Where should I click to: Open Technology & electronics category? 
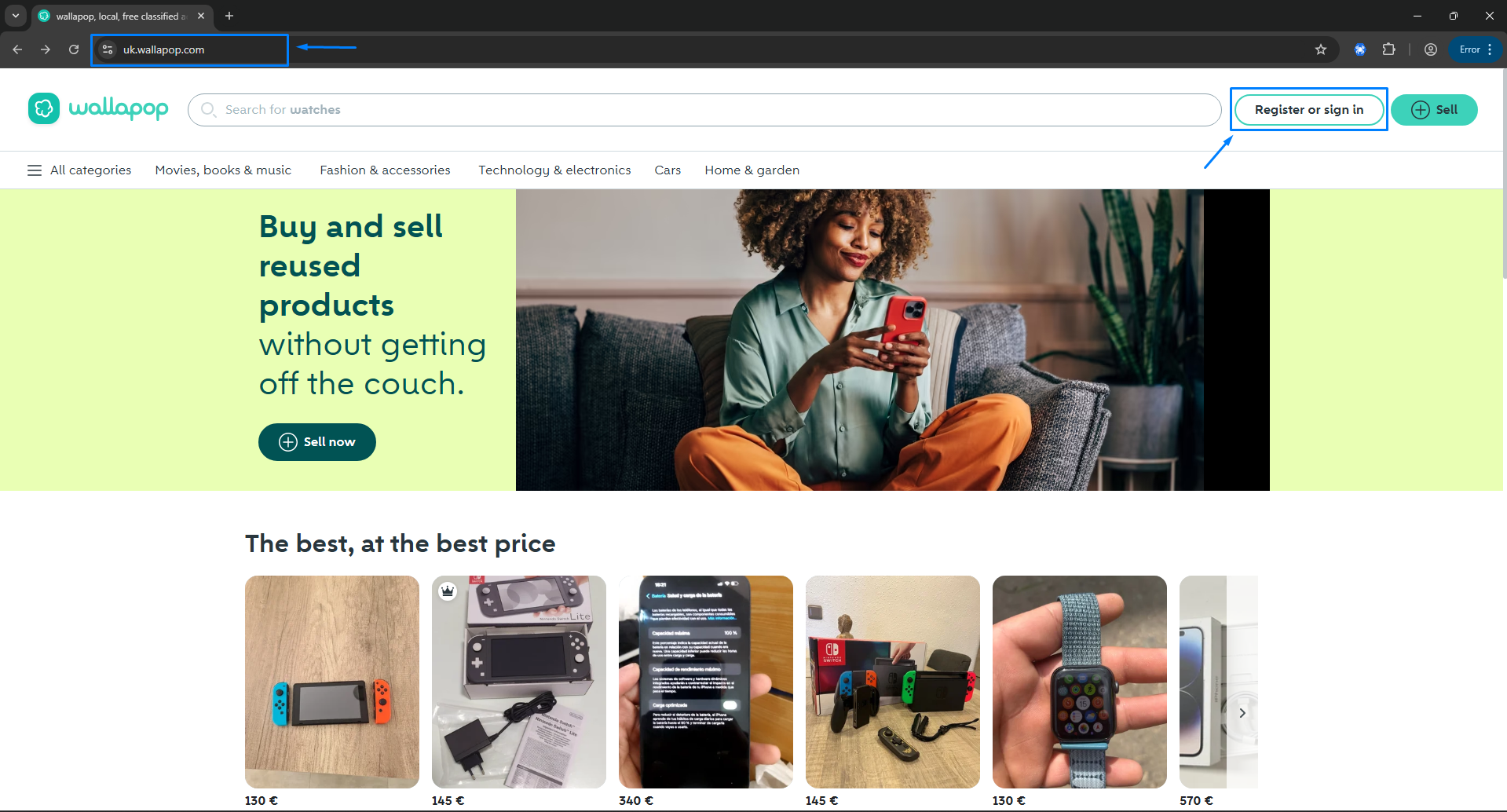pyautogui.click(x=554, y=170)
